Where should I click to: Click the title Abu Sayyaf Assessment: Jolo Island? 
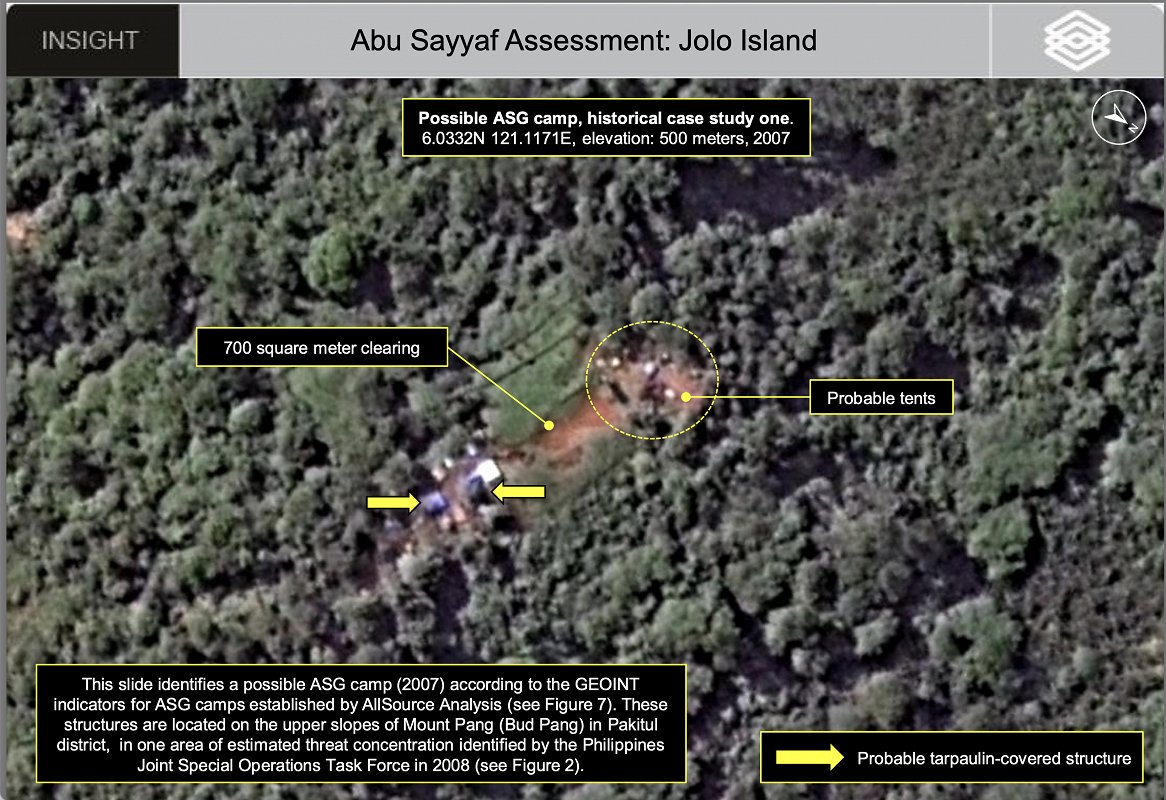point(583,41)
